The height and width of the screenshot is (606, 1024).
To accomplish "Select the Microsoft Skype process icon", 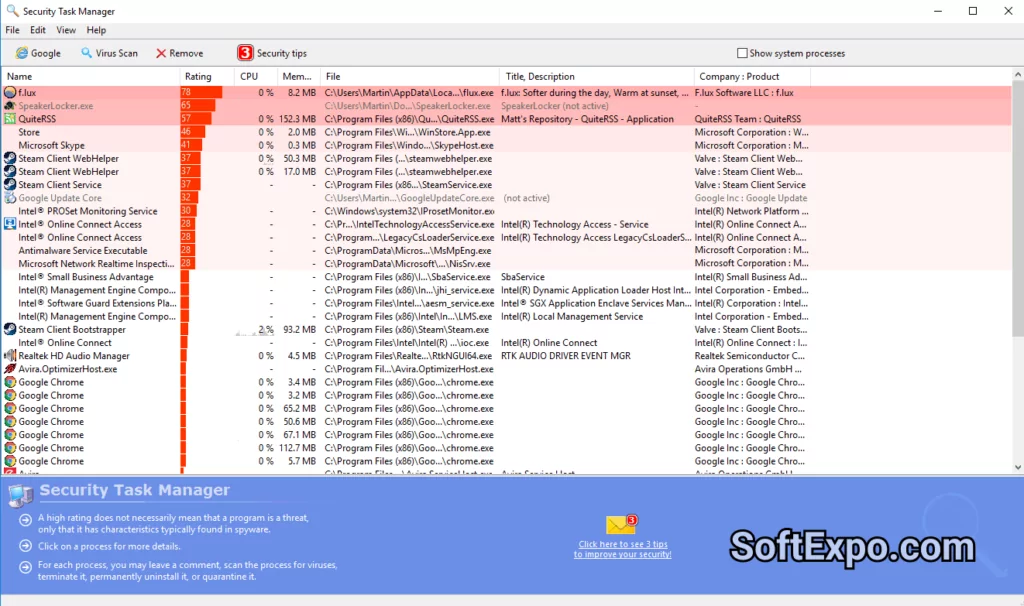I will [x=10, y=145].
